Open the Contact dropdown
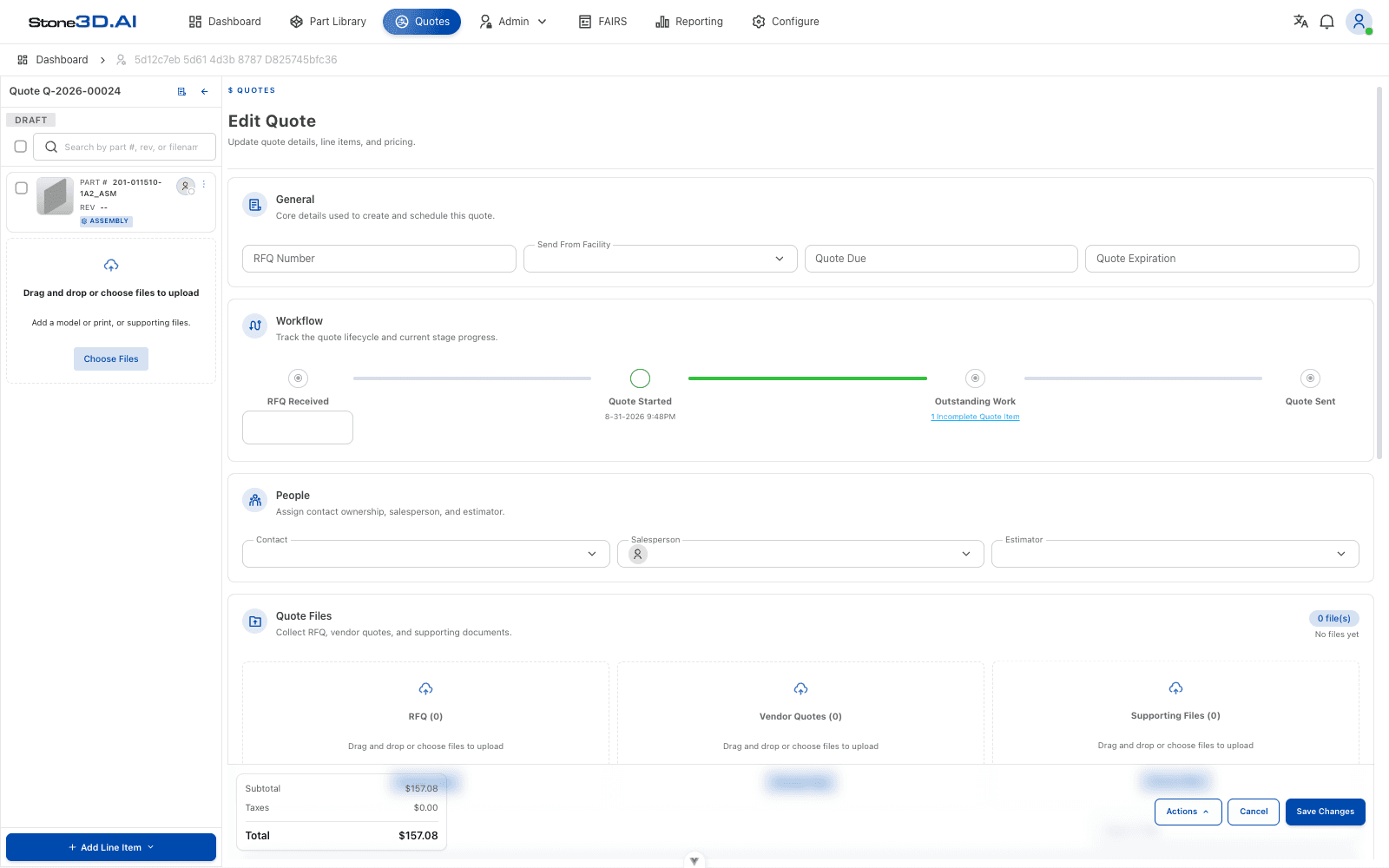 [425, 554]
